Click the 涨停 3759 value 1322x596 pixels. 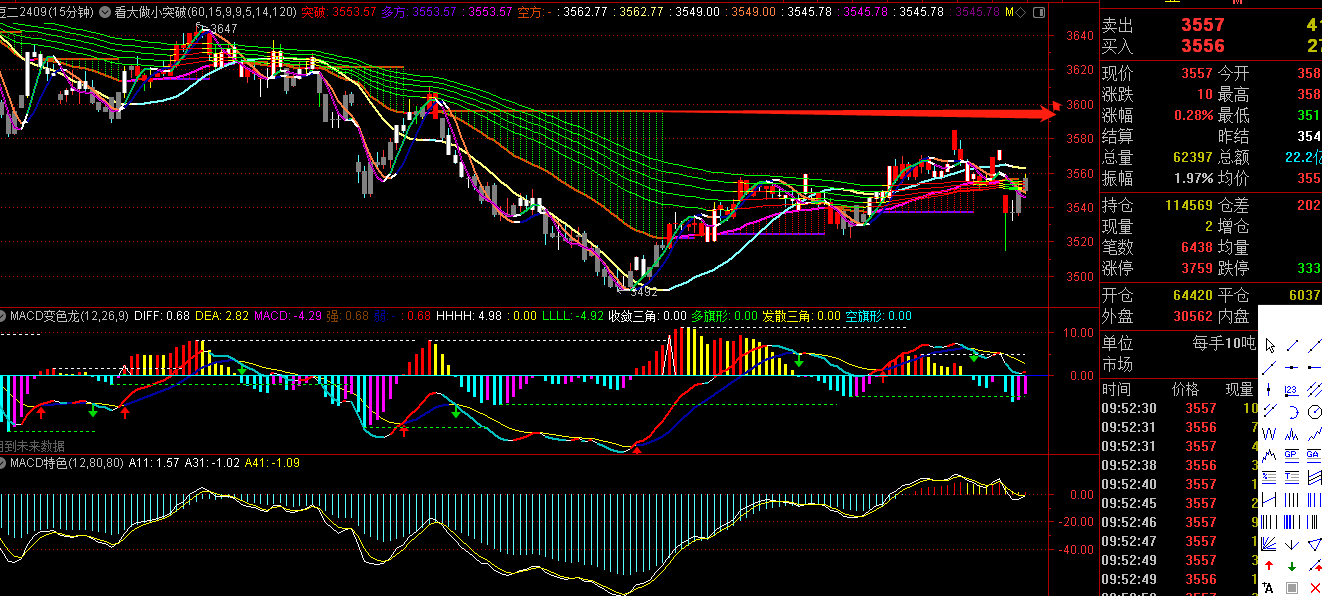[1197, 268]
